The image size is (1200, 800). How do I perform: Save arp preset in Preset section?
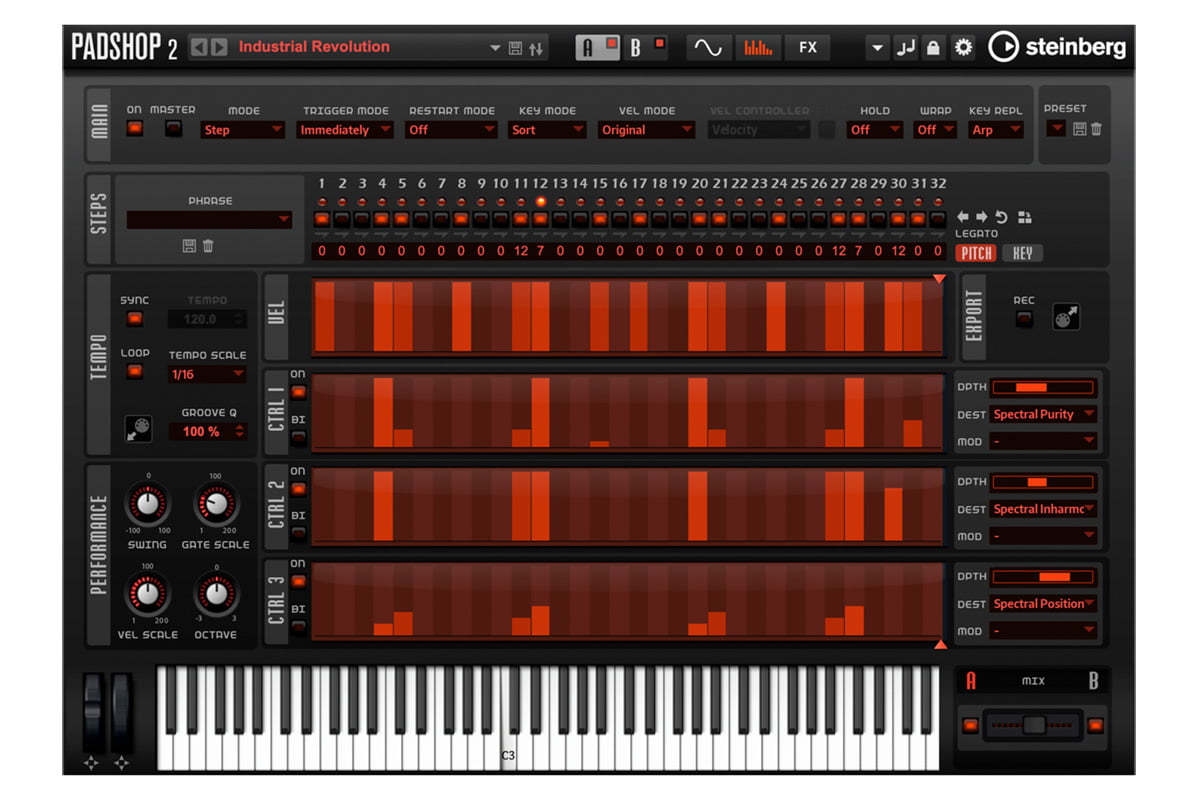click(1080, 129)
